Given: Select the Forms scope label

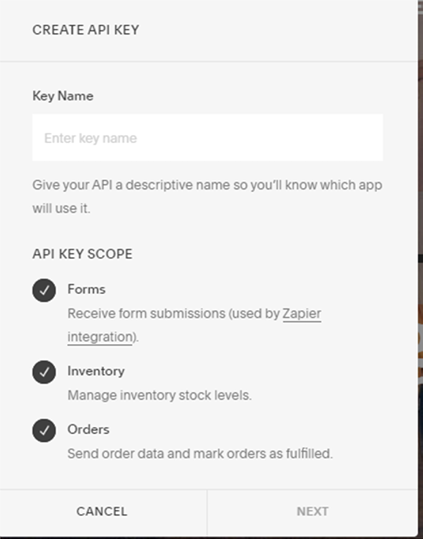Looking at the screenshot, I should 86,289.
